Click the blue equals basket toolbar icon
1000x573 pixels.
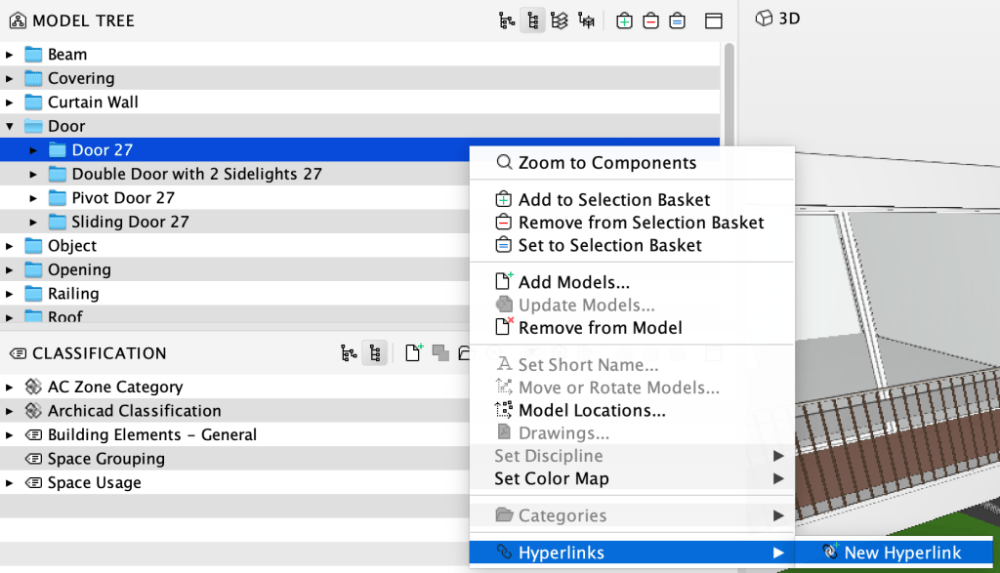pos(677,21)
